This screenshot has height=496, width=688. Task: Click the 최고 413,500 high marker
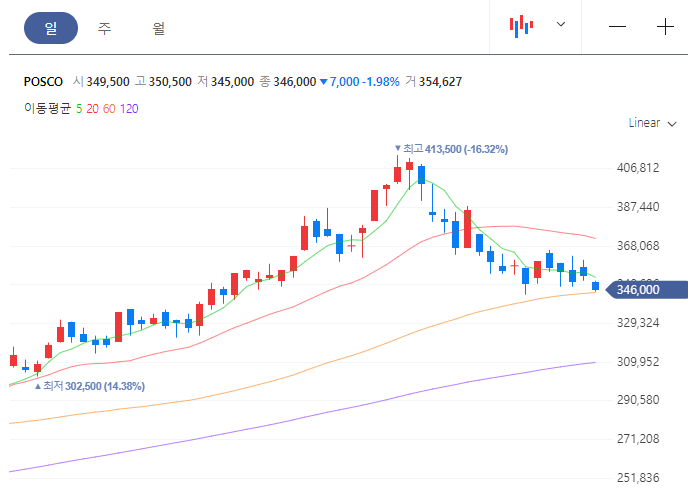pyautogui.click(x=451, y=149)
